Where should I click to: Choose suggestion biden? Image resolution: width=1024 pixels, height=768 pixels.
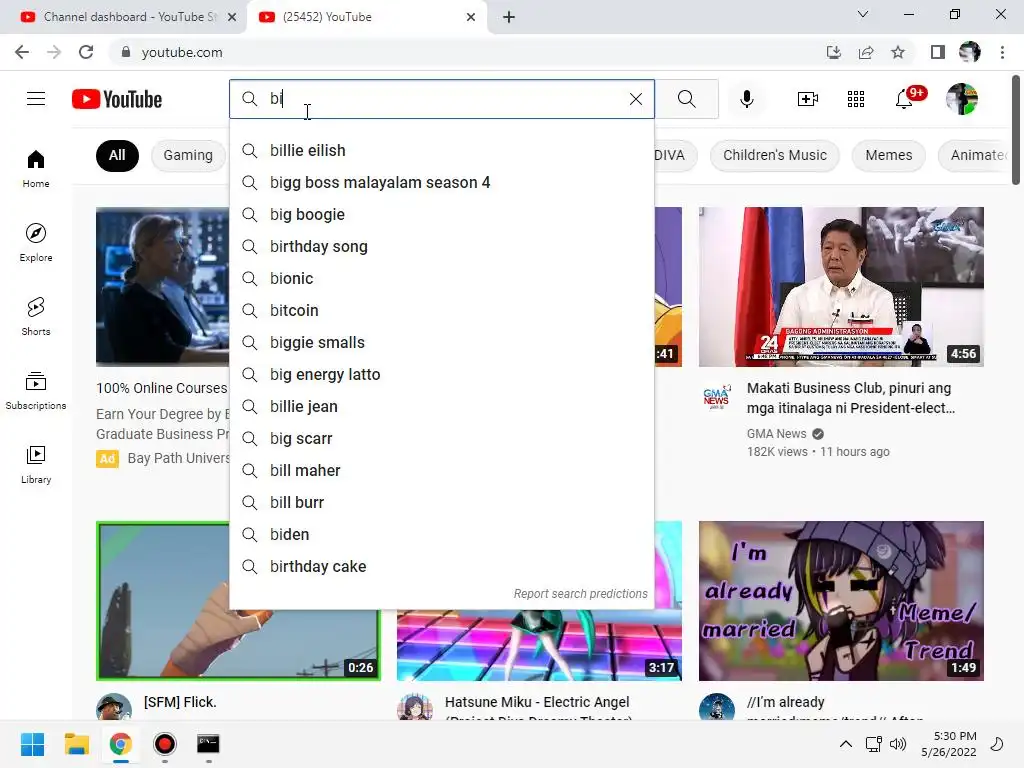(x=442, y=534)
